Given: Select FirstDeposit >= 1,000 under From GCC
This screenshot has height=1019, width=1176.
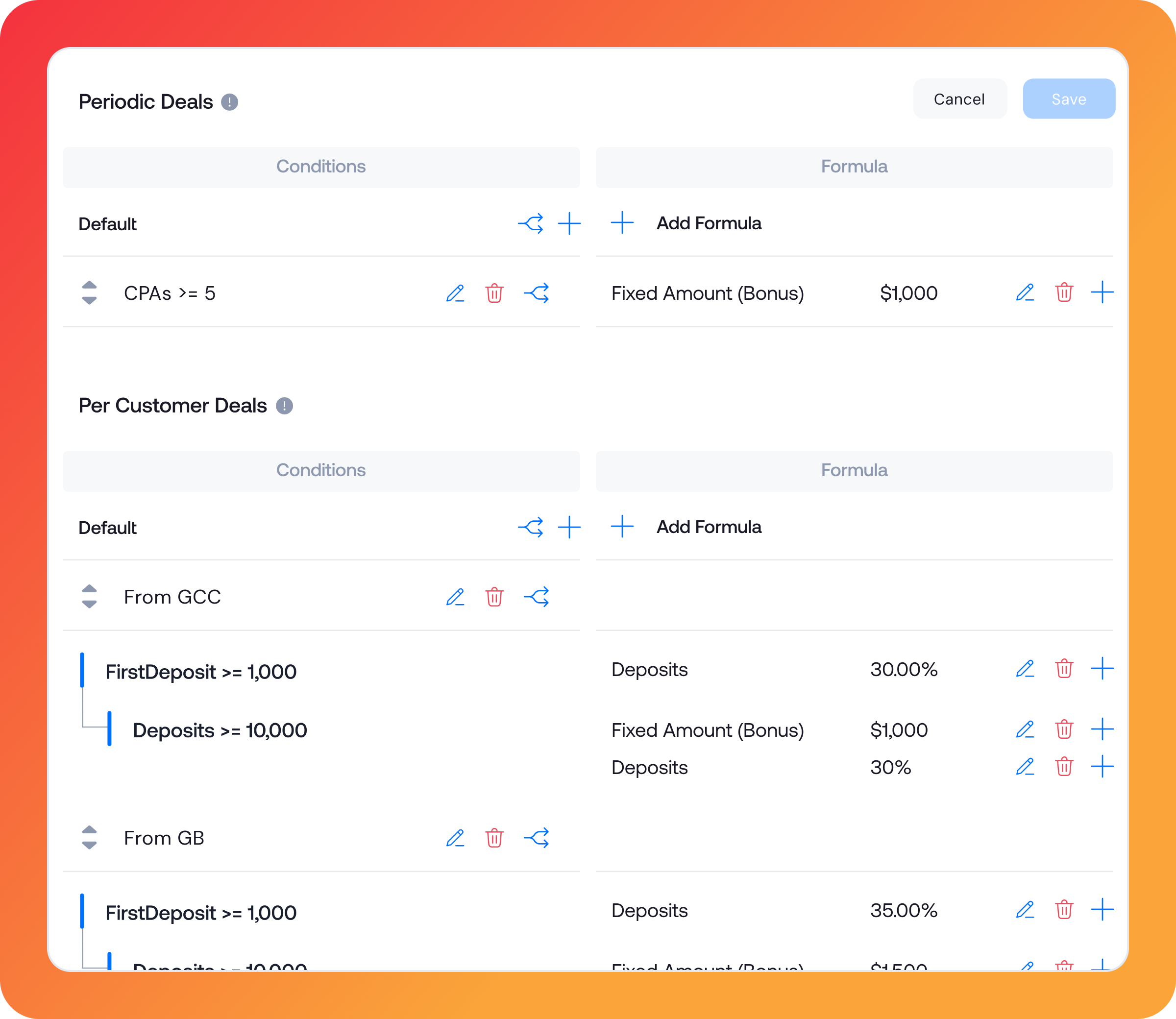Looking at the screenshot, I should pyautogui.click(x=201, y=672).
